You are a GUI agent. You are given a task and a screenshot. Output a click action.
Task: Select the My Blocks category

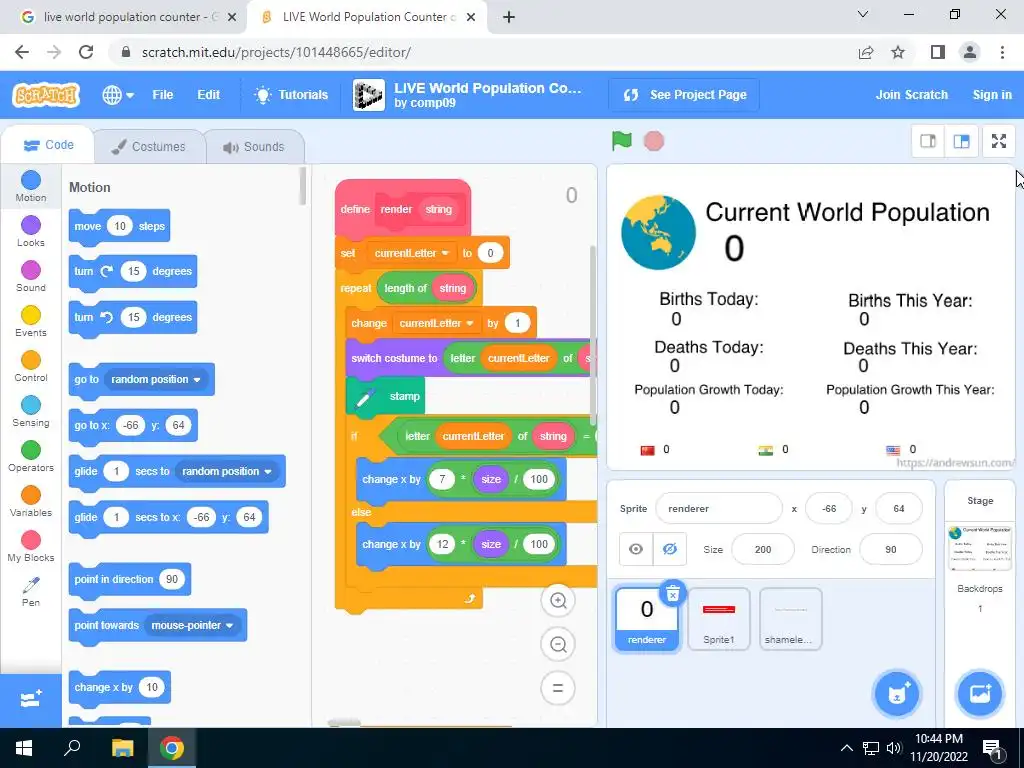click(x=31, y=547)
